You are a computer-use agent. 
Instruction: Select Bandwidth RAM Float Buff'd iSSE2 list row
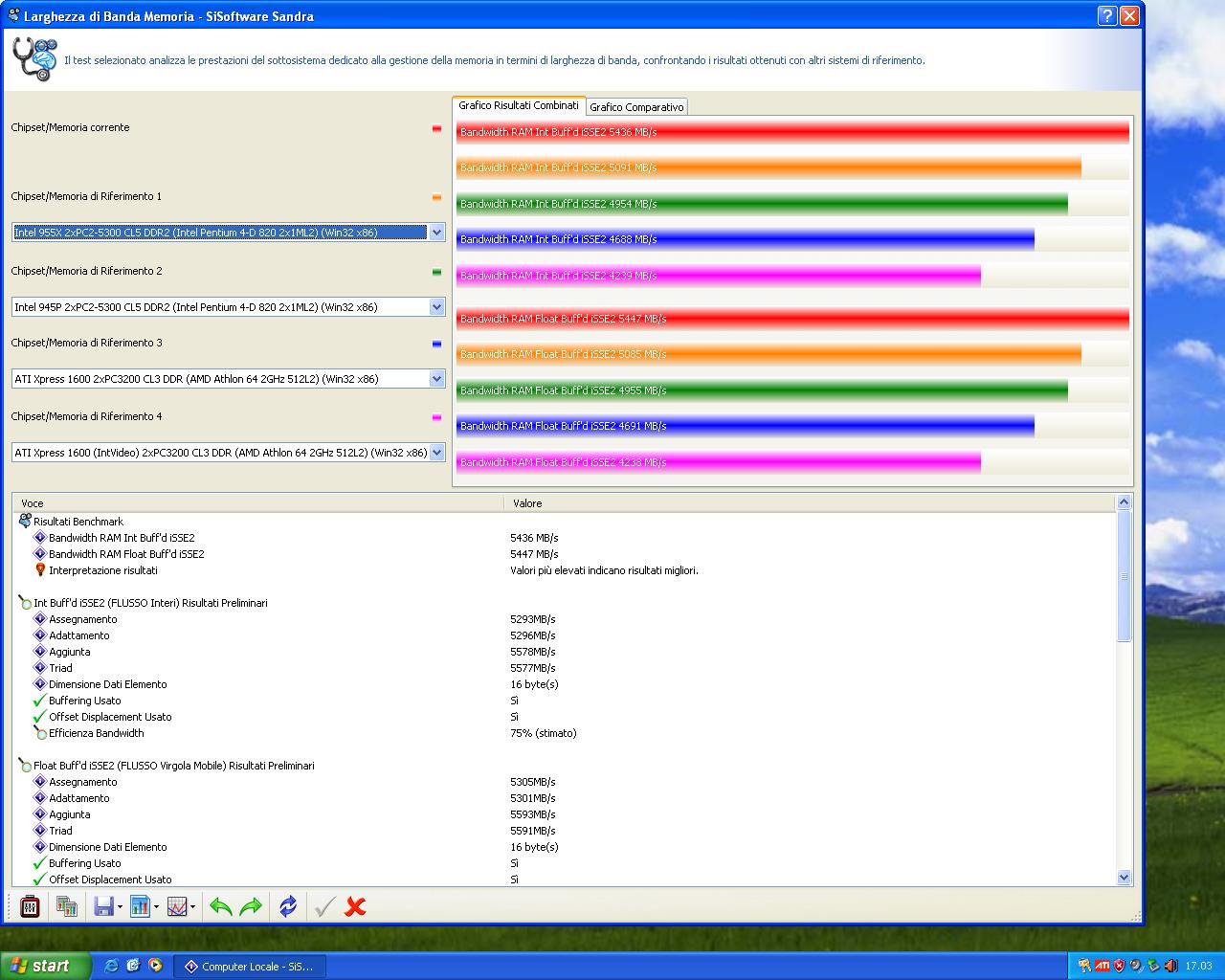tap(565, 554)
